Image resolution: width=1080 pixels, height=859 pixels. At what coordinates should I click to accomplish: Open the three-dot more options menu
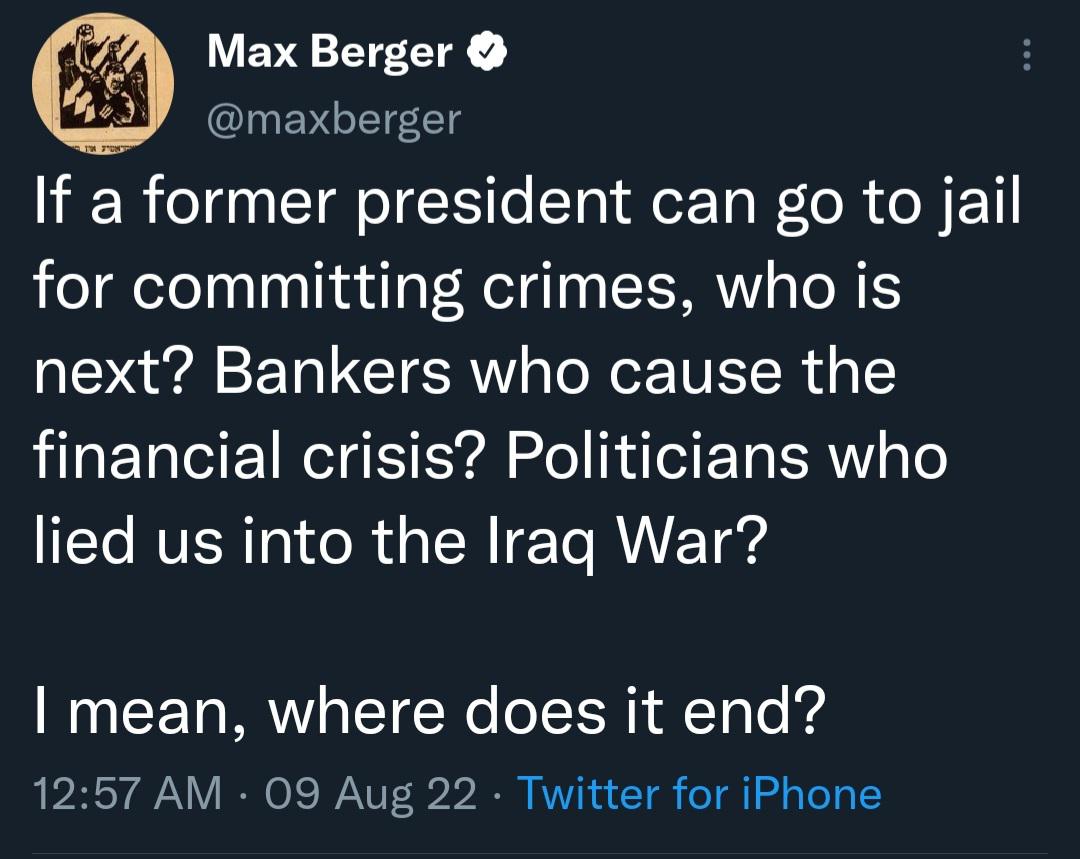[x=1025, y=55]
